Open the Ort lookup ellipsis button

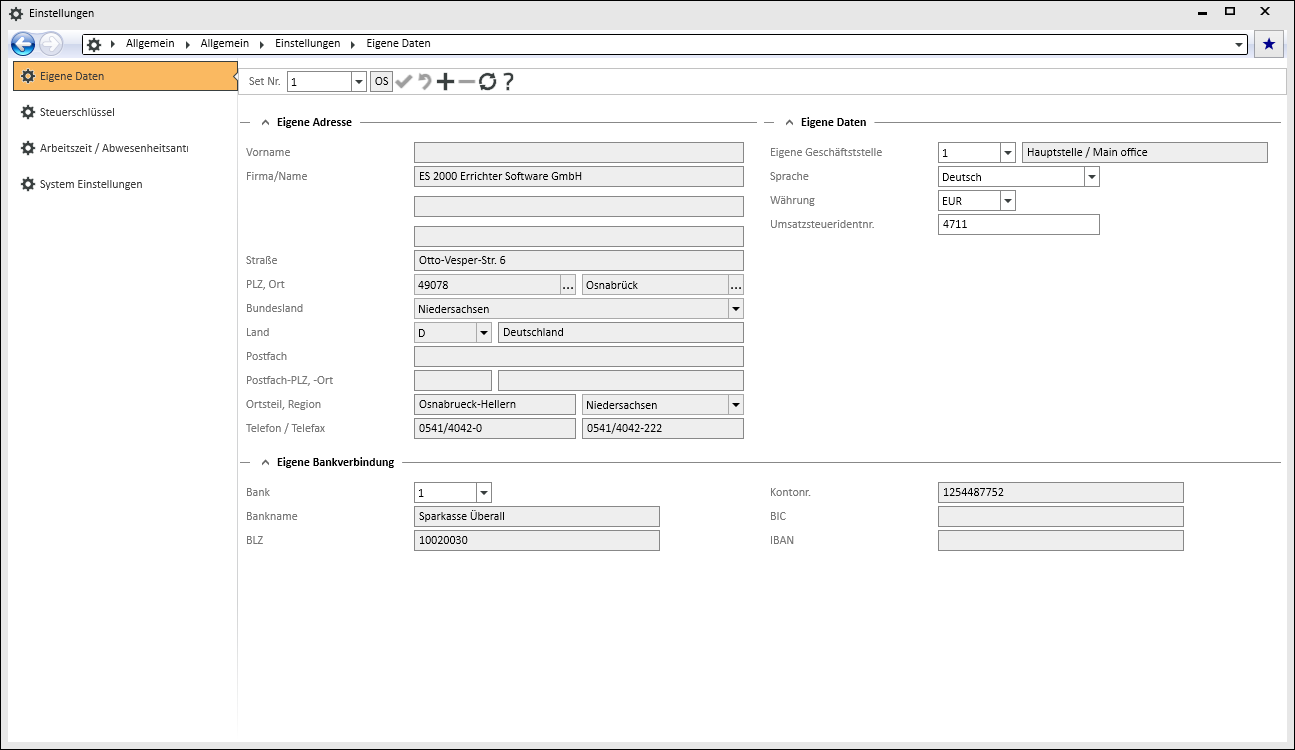point(735,285)
